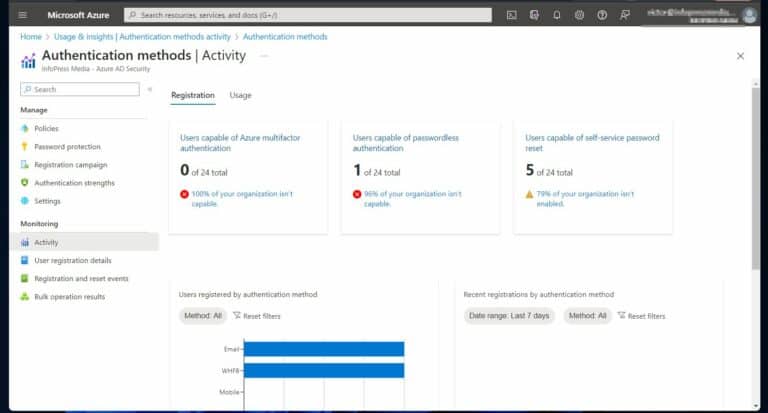Click the Password protection key icon
This screenshot has width=768, height=413.
24,146
